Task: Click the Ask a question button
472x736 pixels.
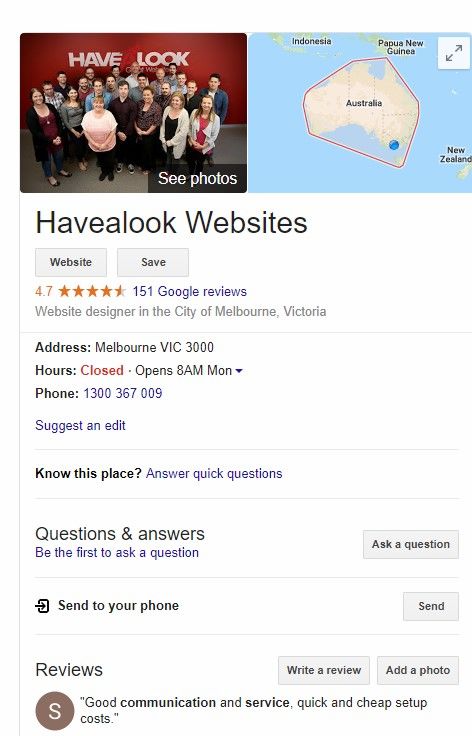Action: (x=411, y=544)
